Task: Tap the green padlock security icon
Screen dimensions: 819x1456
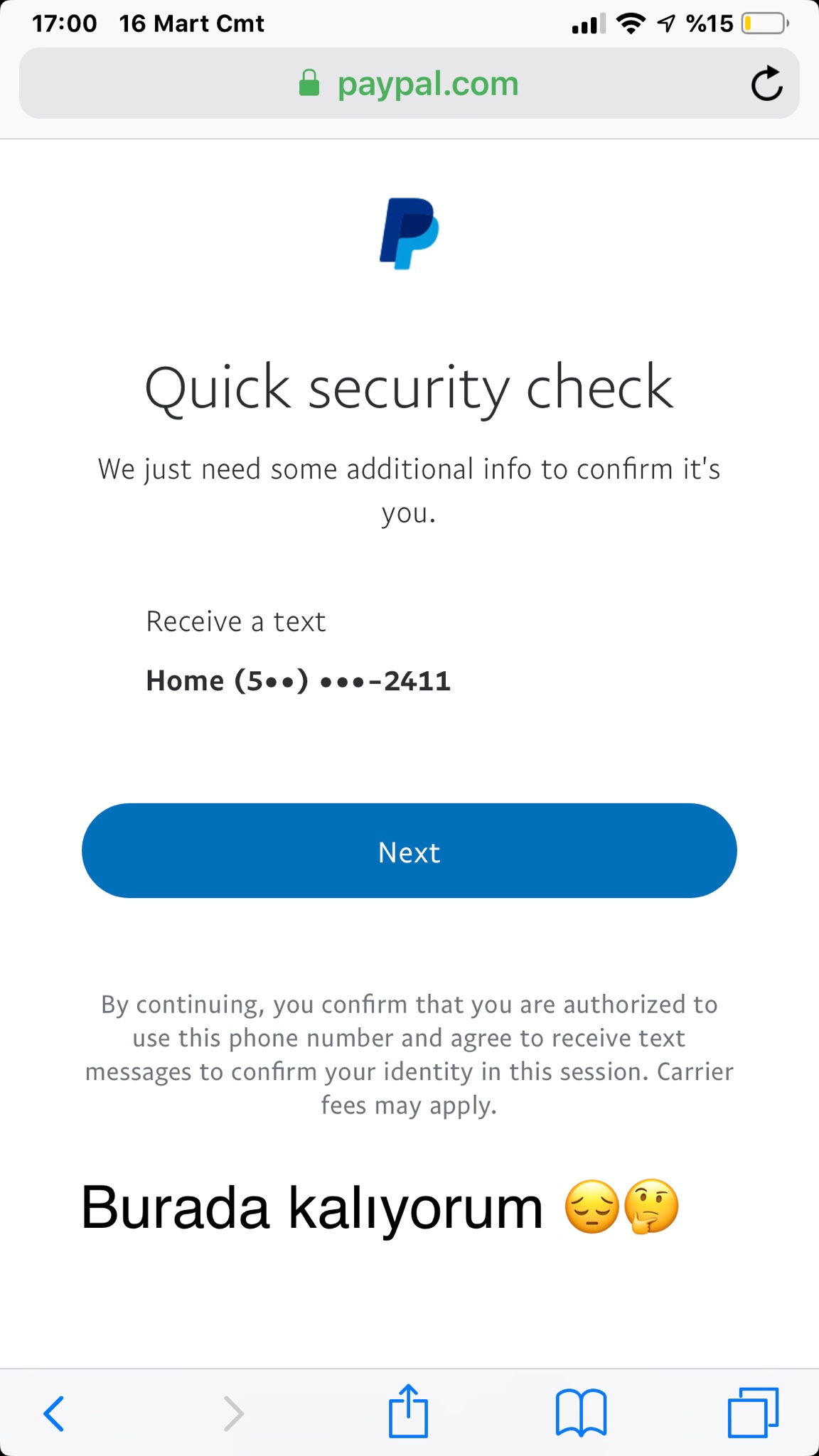Action: pos(309,83)
